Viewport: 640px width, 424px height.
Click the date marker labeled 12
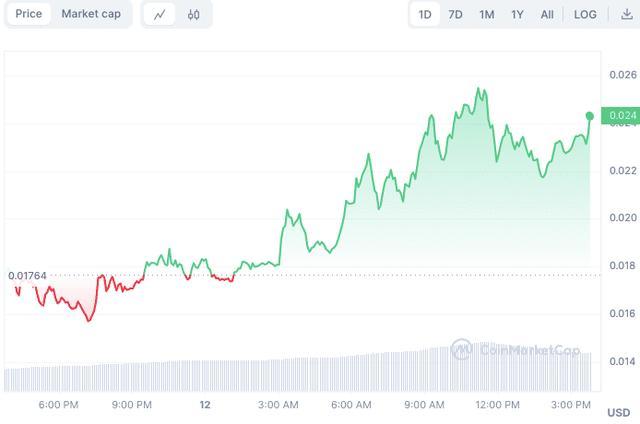pyautogui.click(x=205, y=405)
